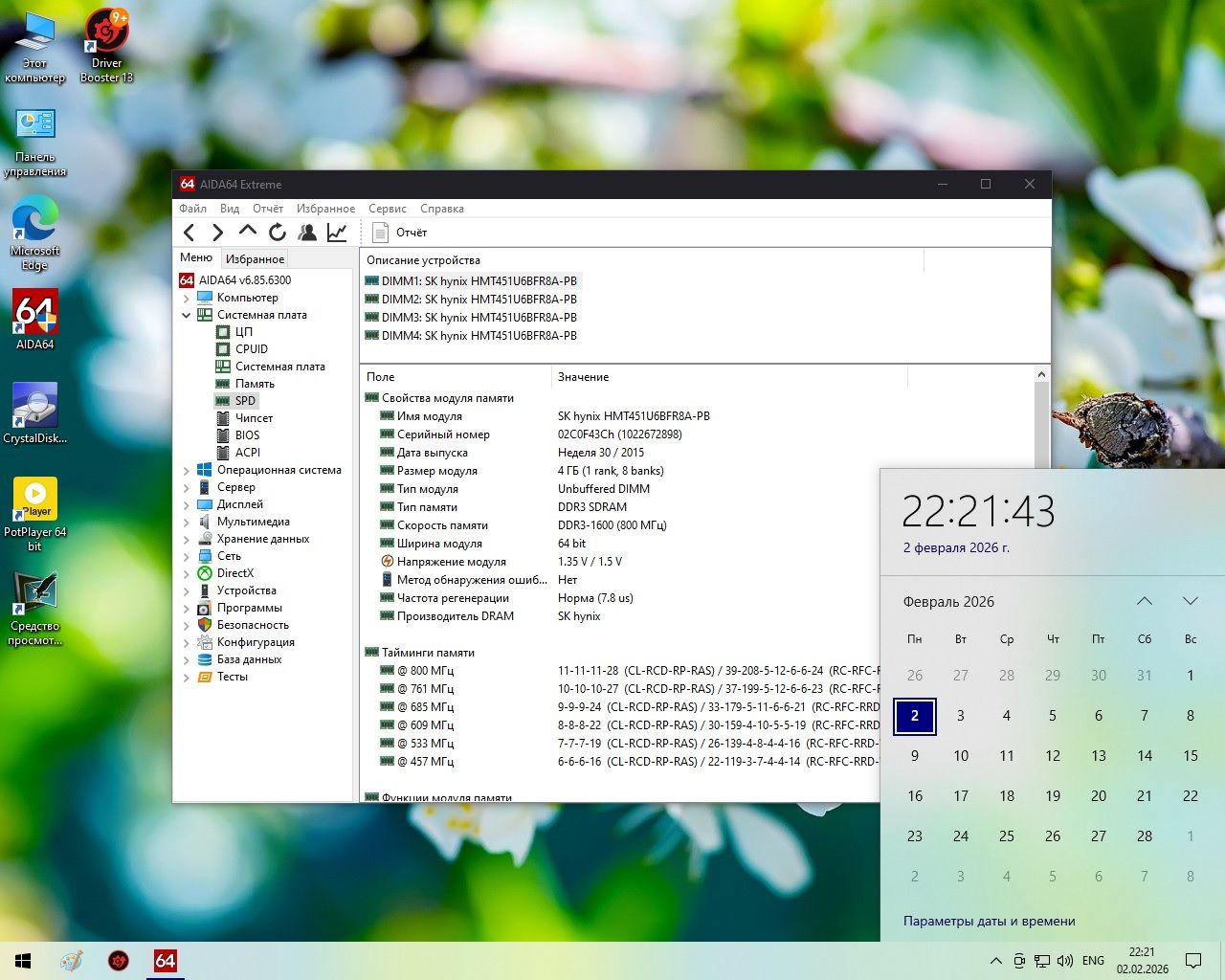
Task: Click the Февраль 2026 calendar header
Action: coord(948,601)
